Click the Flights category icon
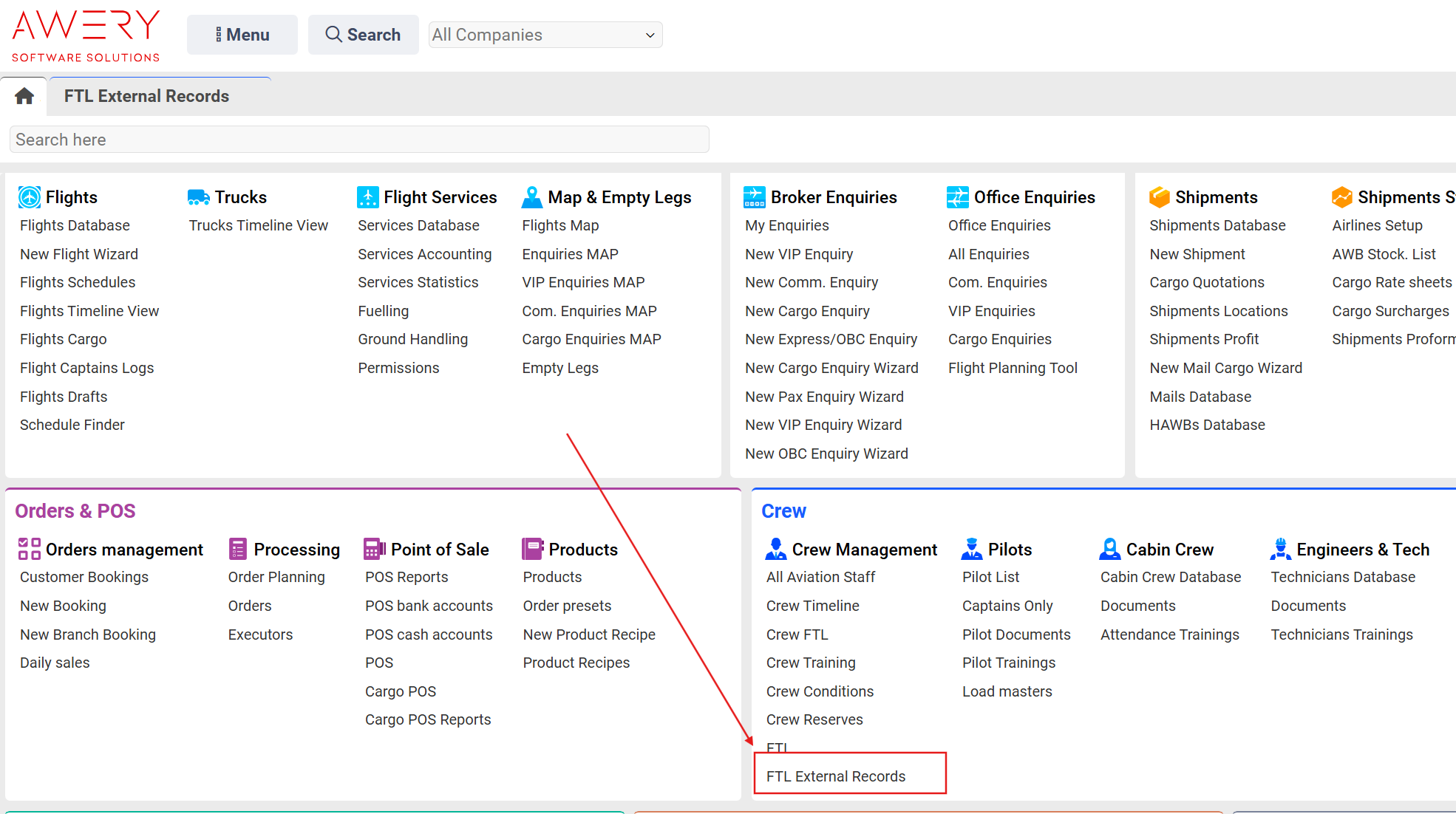This screenshot has width=1456, height=814. click(x=30, y=197)
